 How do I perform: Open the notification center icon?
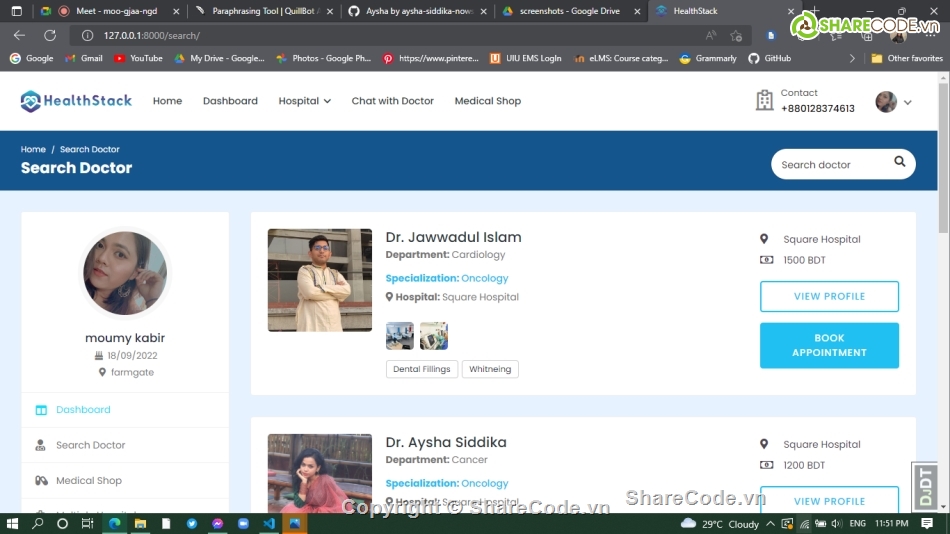point(927,524)
